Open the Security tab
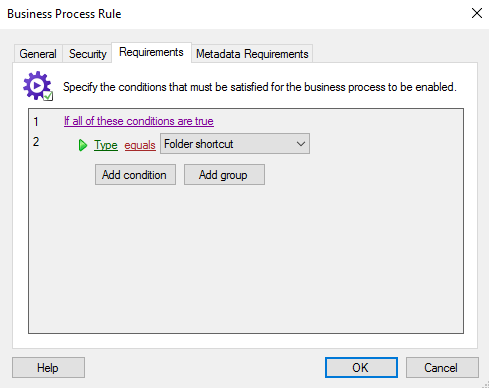 (x=87, y=54)
